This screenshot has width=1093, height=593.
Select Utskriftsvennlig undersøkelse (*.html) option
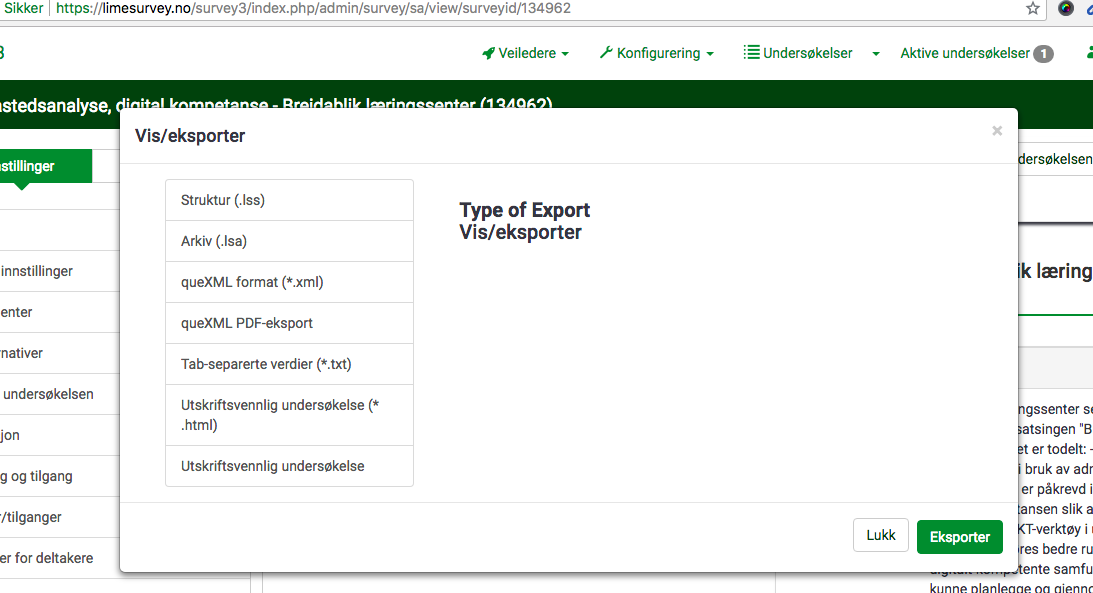pos(289,415)
